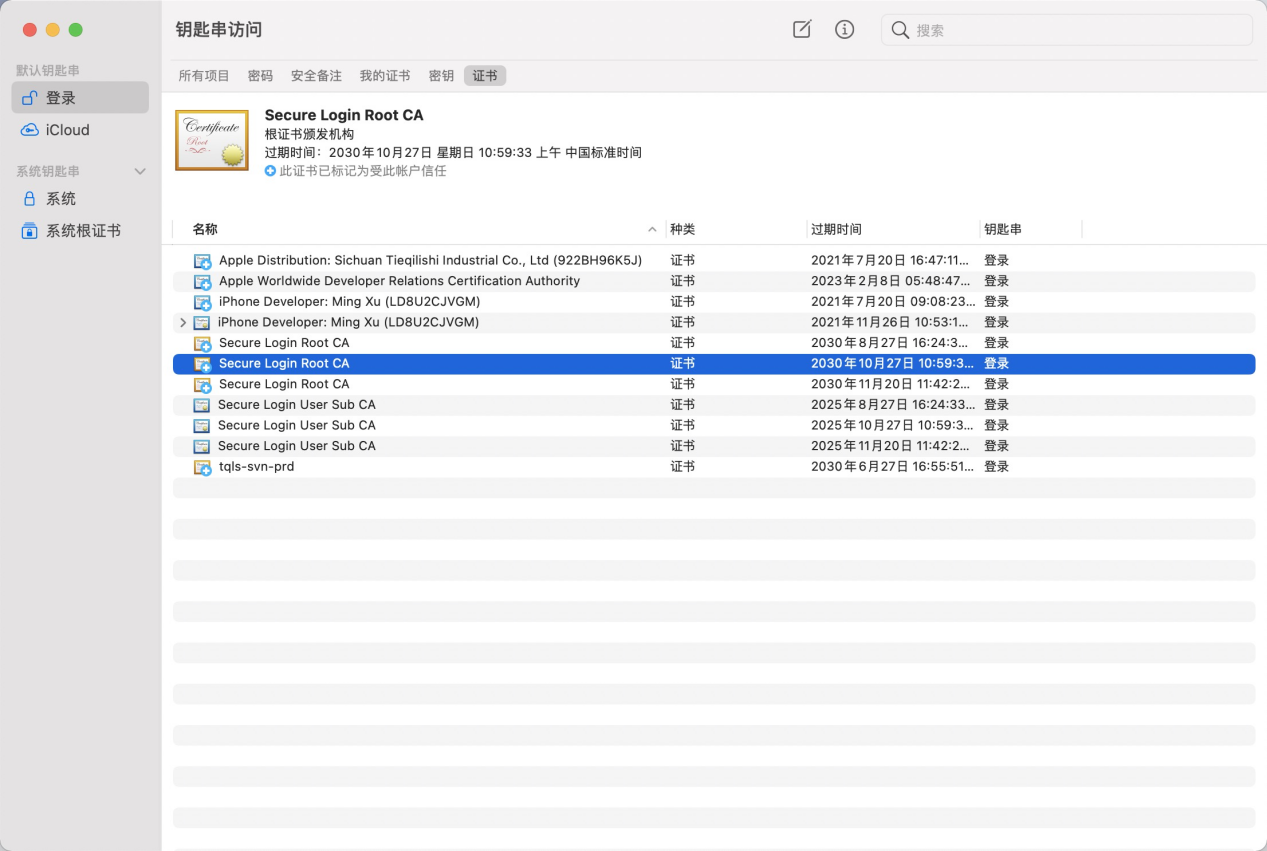The image size is (1267, 851).
Task: Click icon of Root CA expiring 2030年11月20日
Action: tap(202, 385)
